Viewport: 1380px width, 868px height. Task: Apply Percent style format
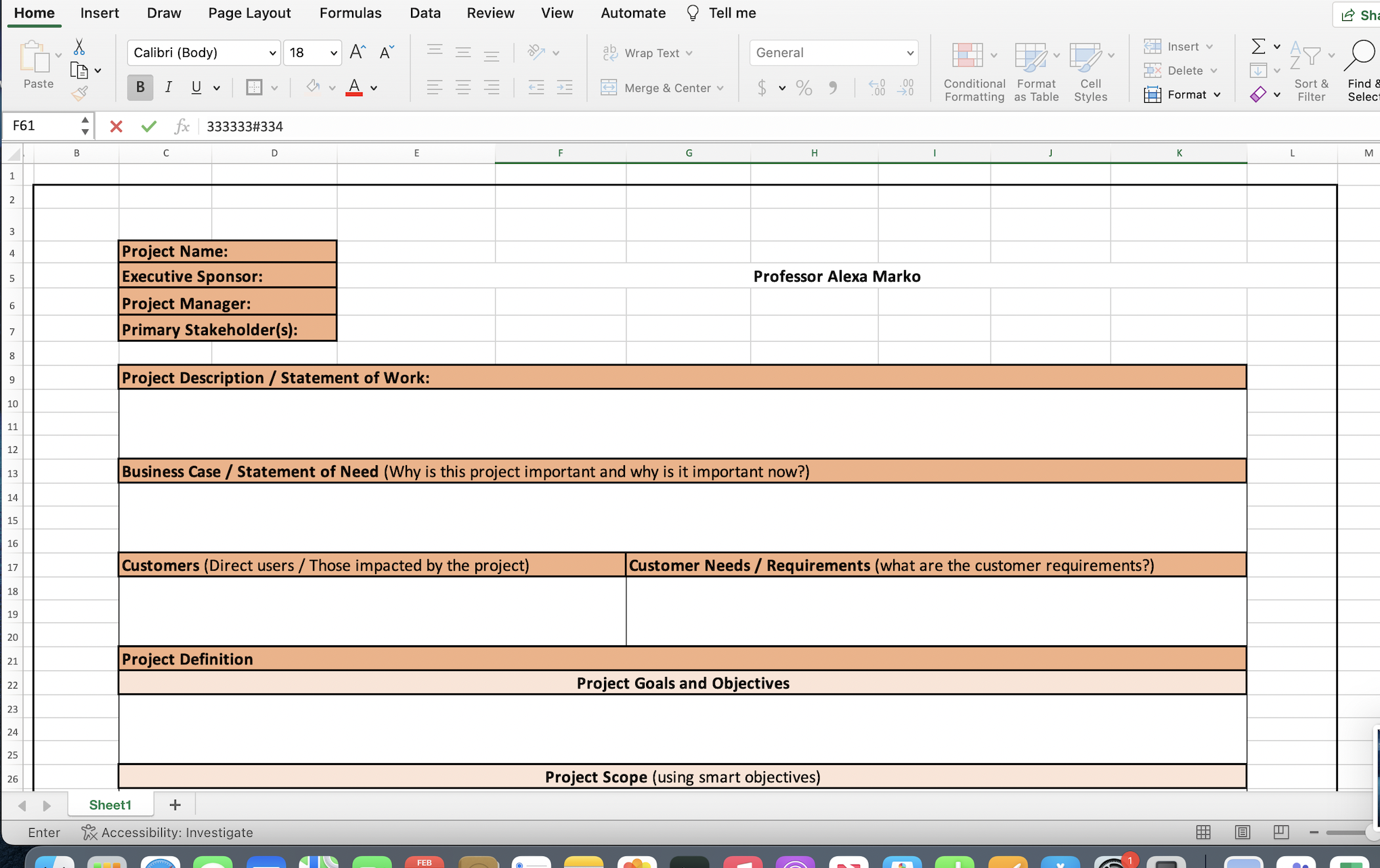point(804,87)
